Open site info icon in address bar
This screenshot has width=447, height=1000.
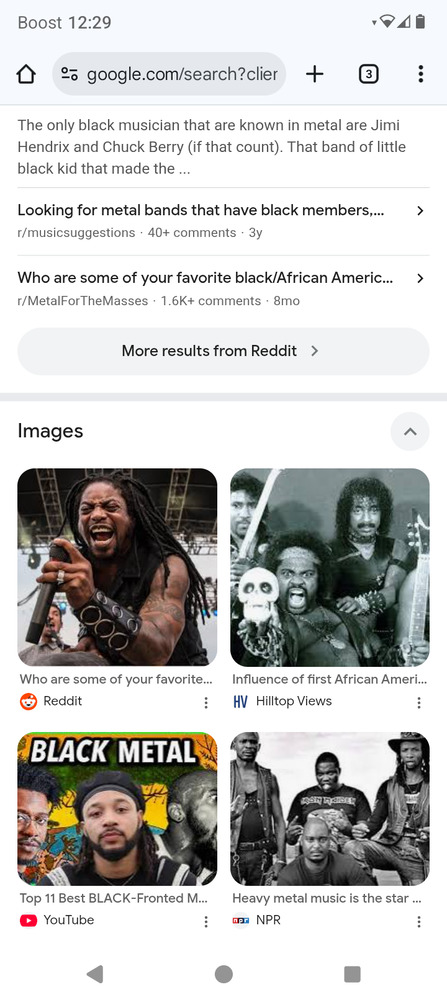coord(70,75)
